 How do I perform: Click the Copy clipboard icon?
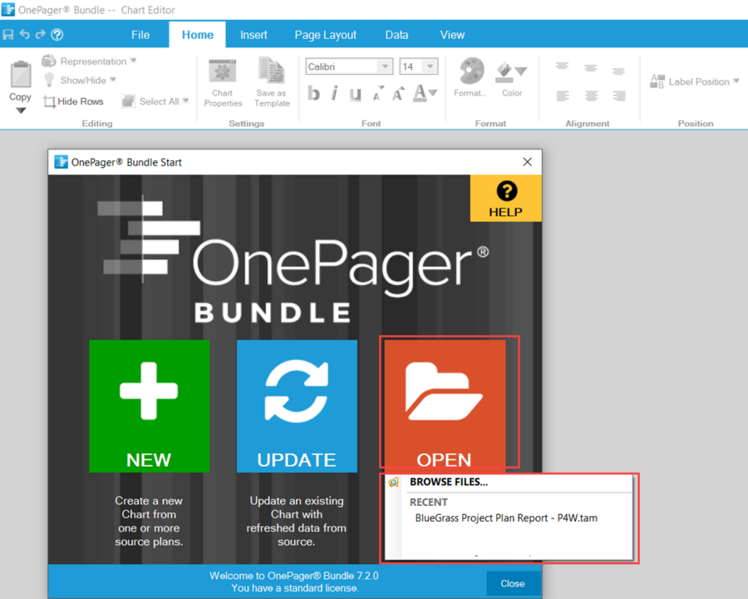(x=21, y=74)
